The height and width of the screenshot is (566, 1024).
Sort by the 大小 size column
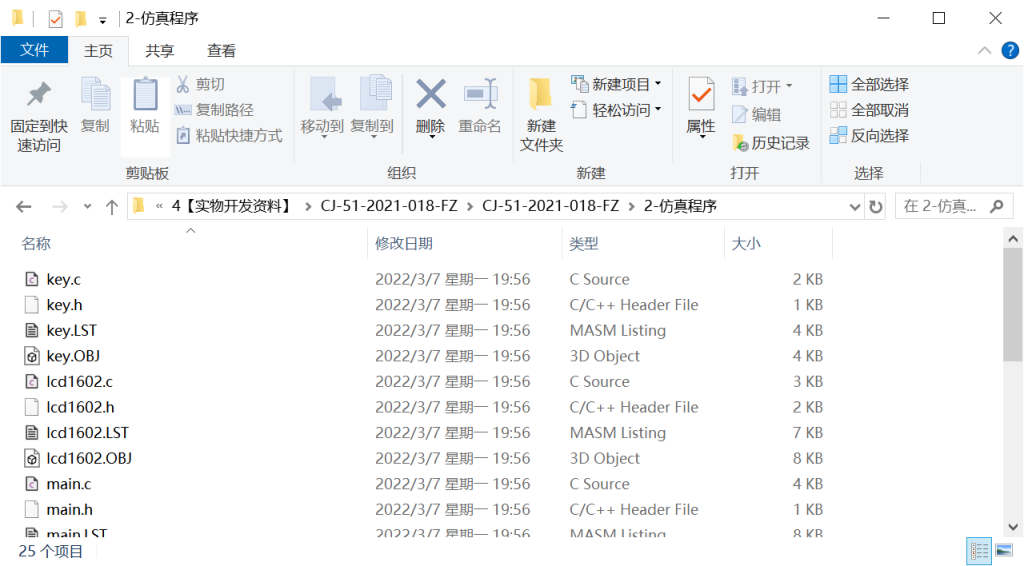[746, 244]
